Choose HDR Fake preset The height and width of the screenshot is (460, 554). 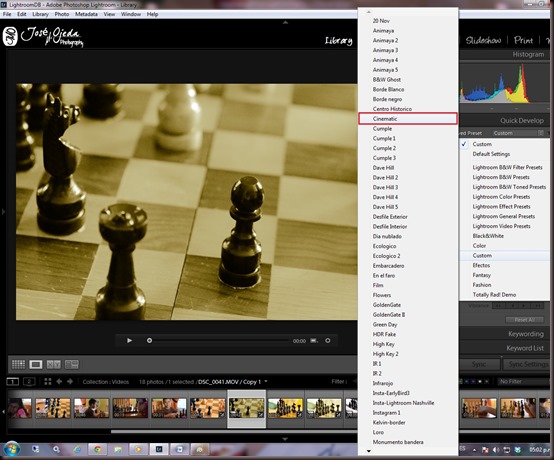coord(408,334)
